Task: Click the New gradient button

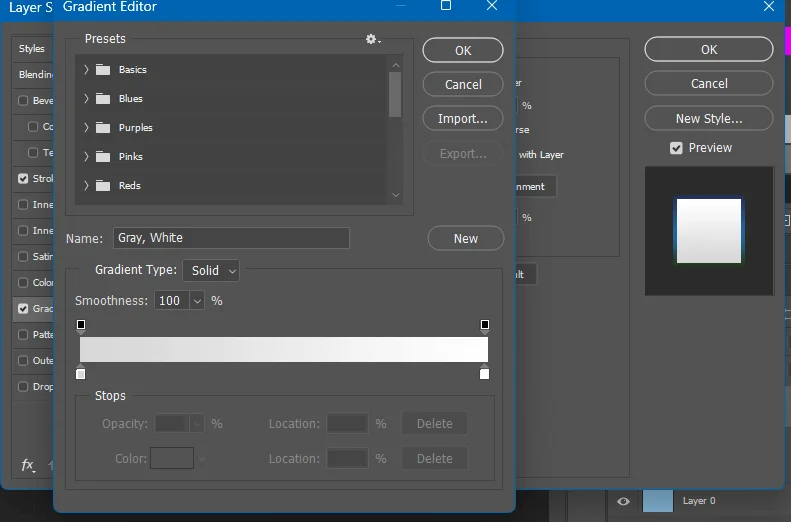Action: coord(465,238)
